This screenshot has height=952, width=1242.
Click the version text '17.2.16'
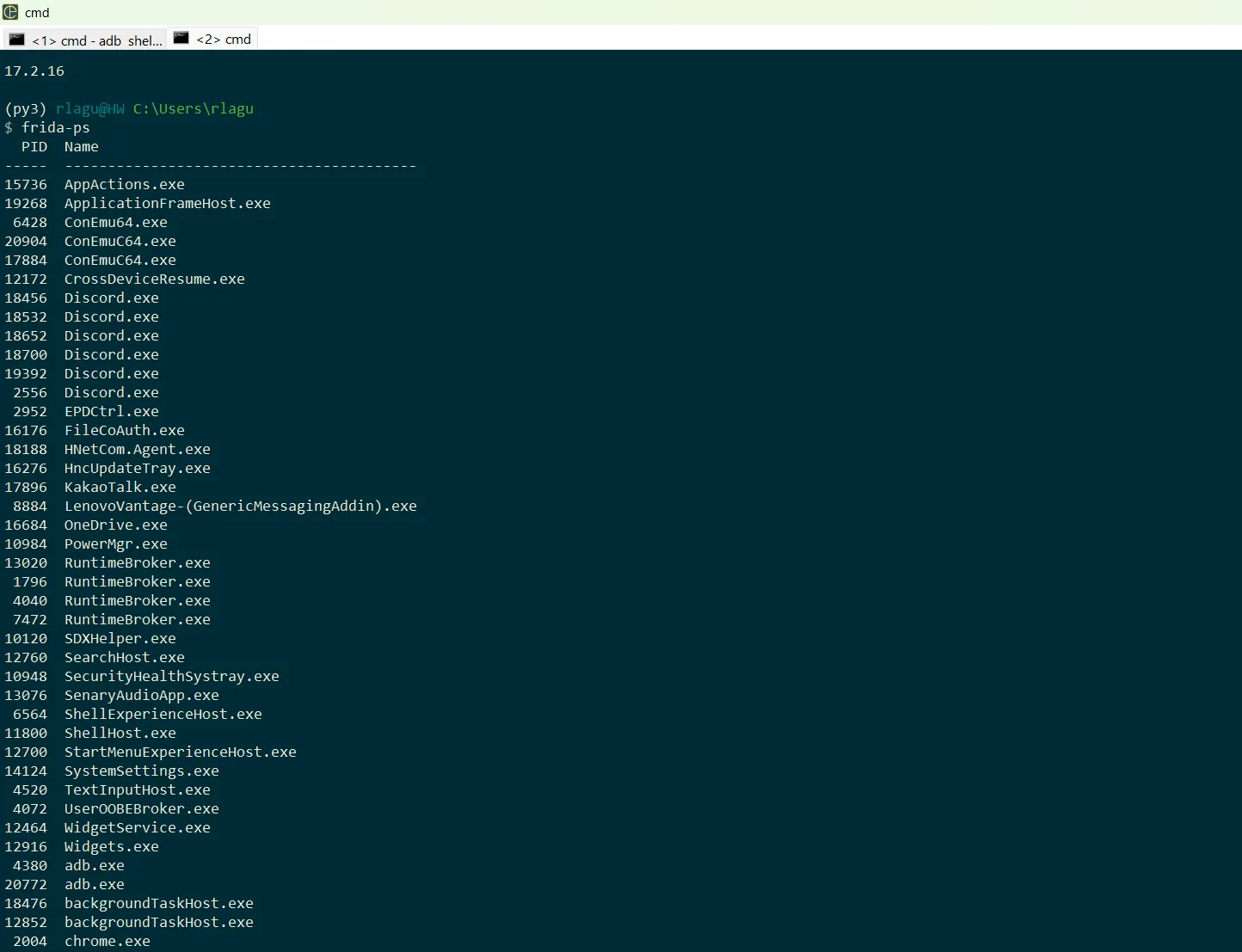34,71
